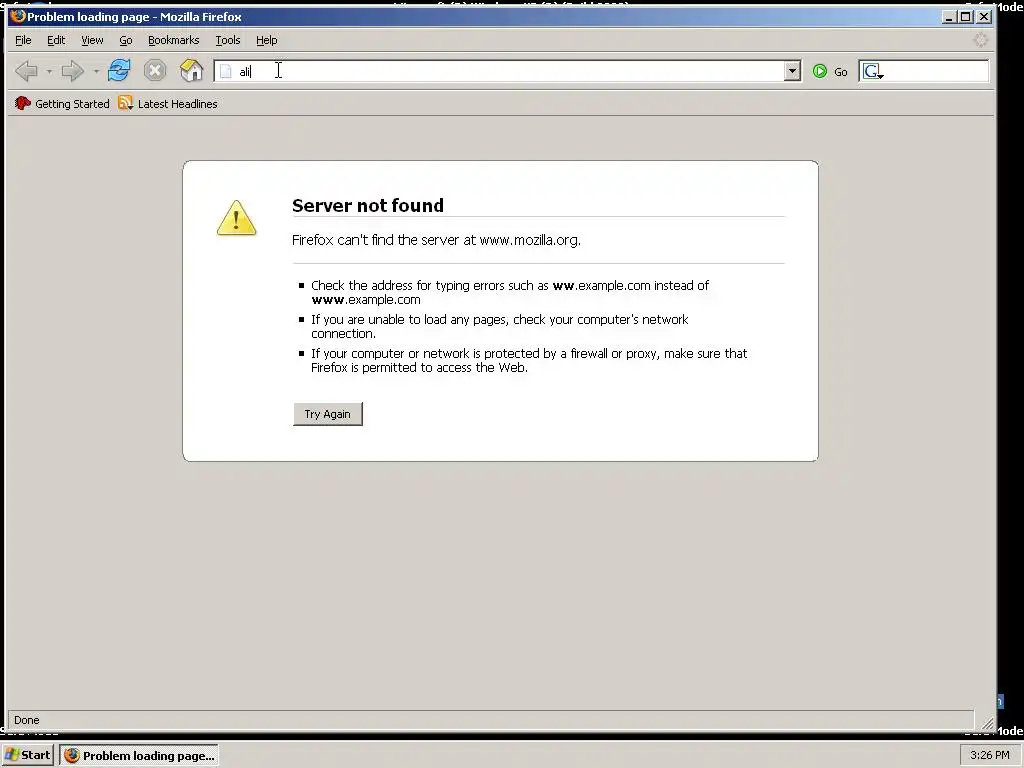Reload the page with the refresh icon
The height and width of the screenshot is (768, 1024).
[x=119, y=70]
